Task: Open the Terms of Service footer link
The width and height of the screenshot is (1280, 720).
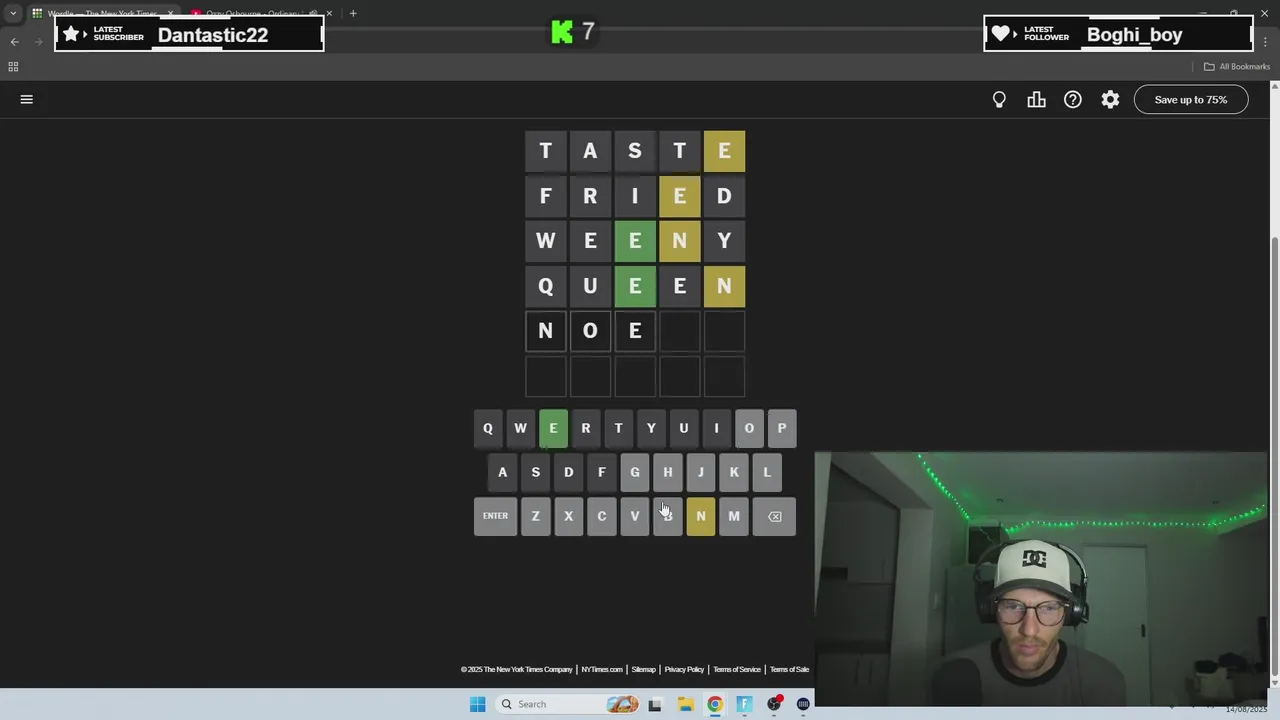Action: [x=737, y=669]
